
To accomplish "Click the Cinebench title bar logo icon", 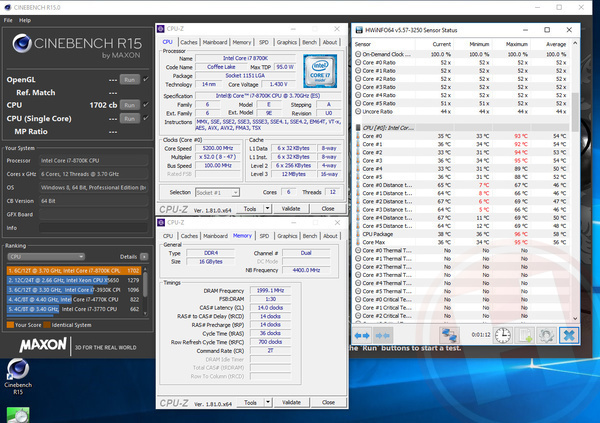I will pos(7,7).
